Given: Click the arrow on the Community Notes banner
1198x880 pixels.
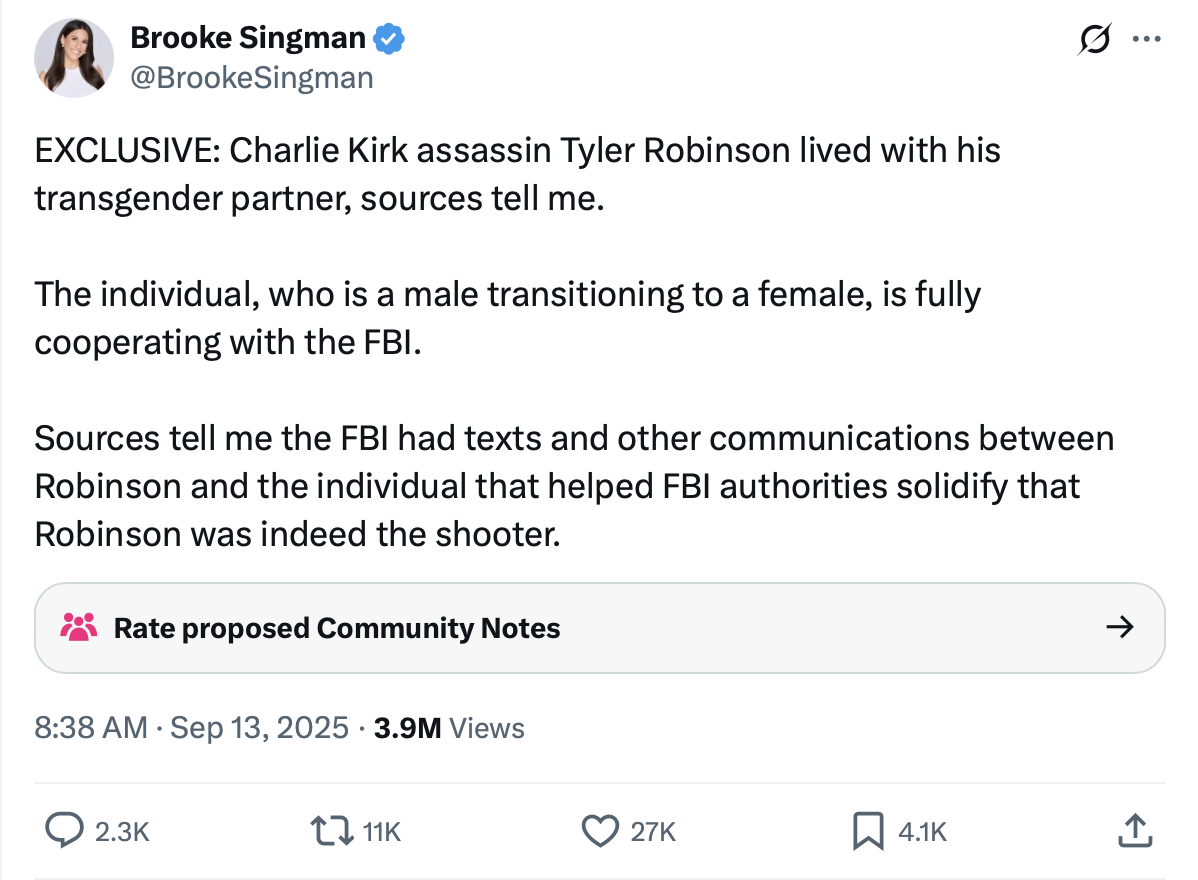Looking at the screenshot, I should click(x=1120, y=627).
